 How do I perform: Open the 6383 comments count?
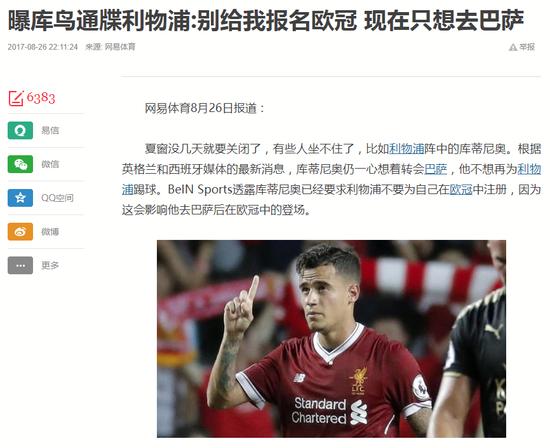tap(41, 98)
